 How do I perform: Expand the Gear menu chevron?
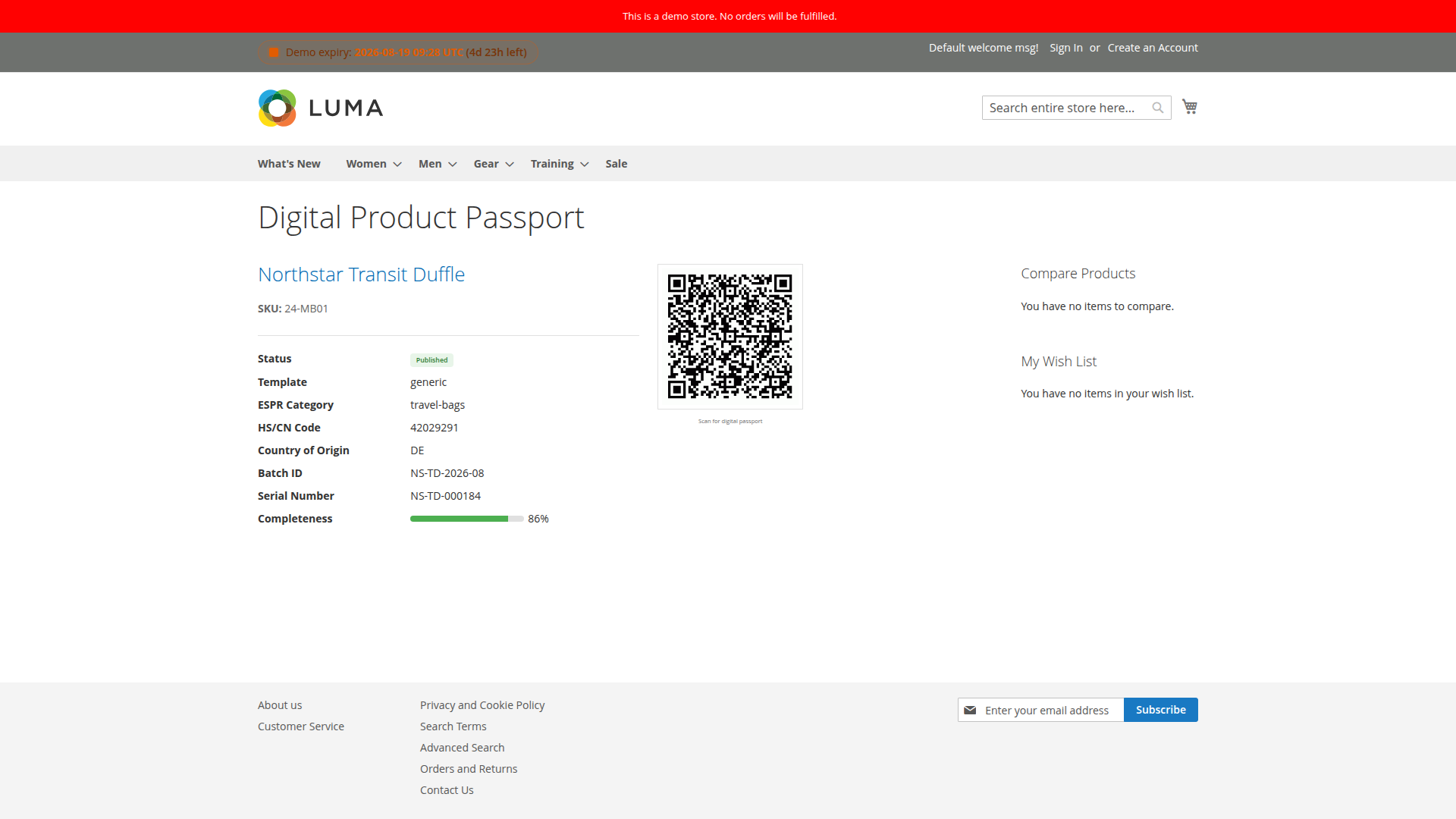tap(510, 164)
